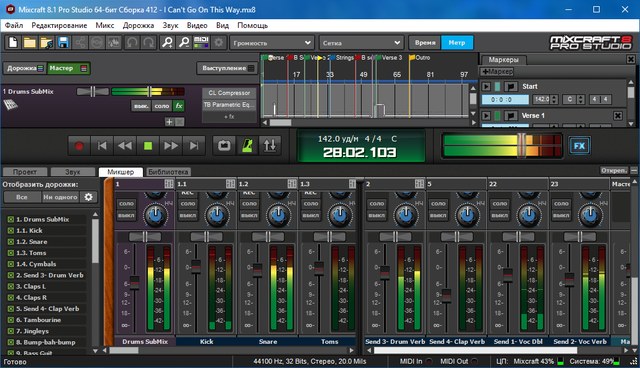Open the Микс menu
The width and height of the screenshot is (640, 368).
pyautogui.click(x=105, y=25)
